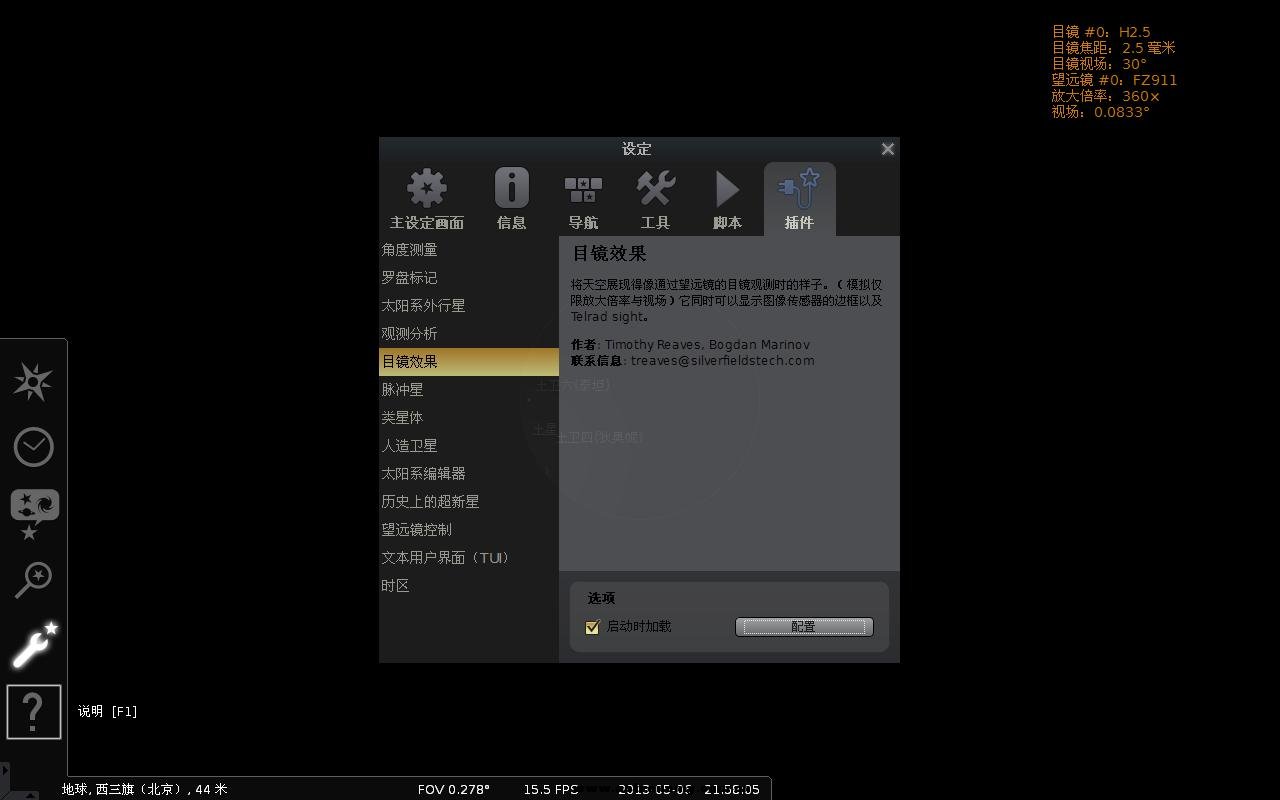Open the help question mark icon

(x=34, y=711)
